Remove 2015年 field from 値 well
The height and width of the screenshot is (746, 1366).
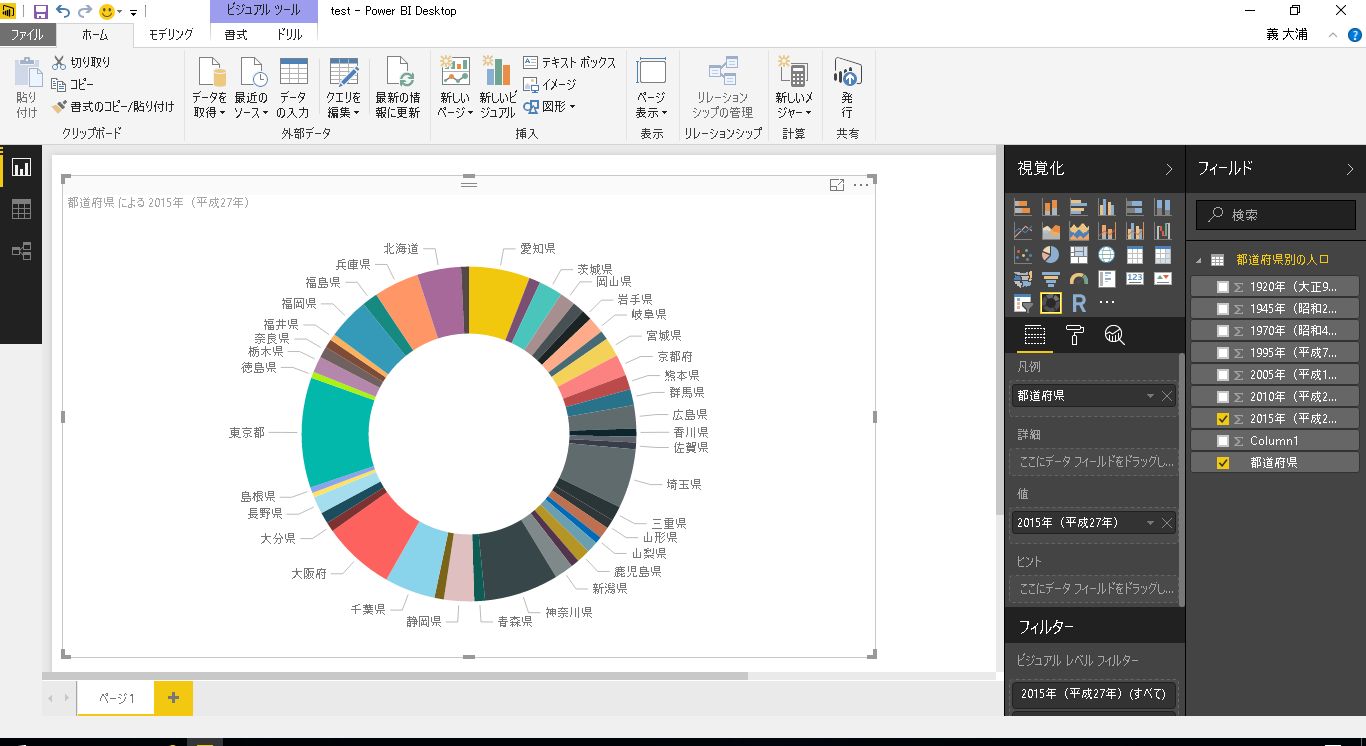[1167, 523]
